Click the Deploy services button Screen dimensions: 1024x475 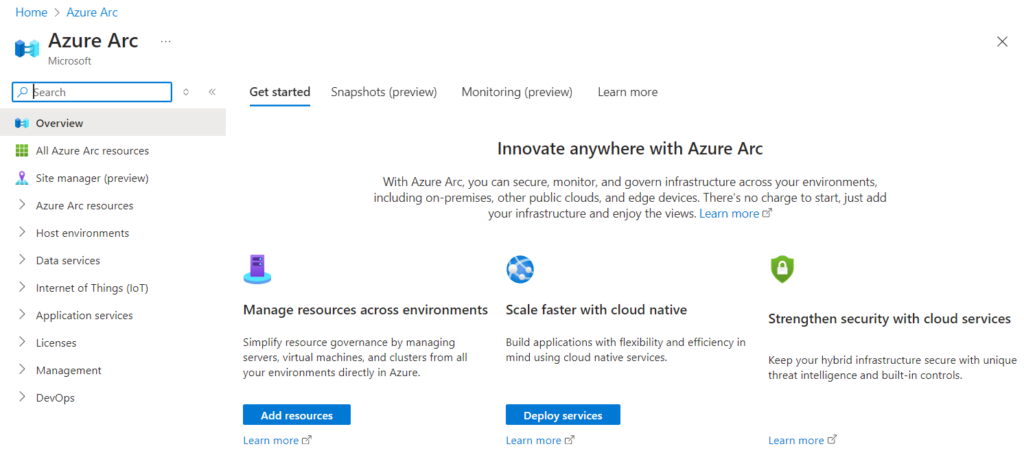coord(563,415)
